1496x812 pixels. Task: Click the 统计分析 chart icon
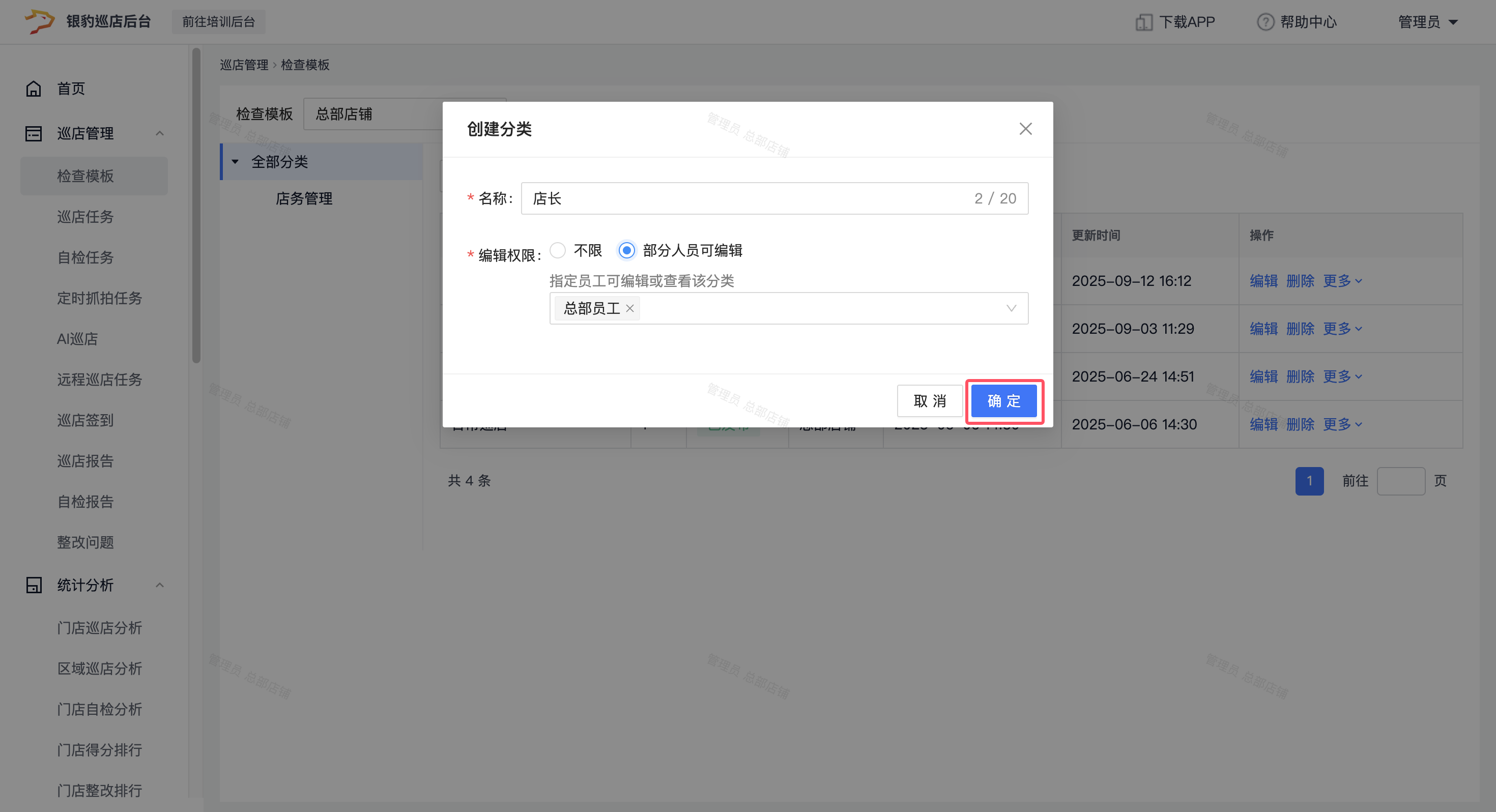[x=33, y=585]
